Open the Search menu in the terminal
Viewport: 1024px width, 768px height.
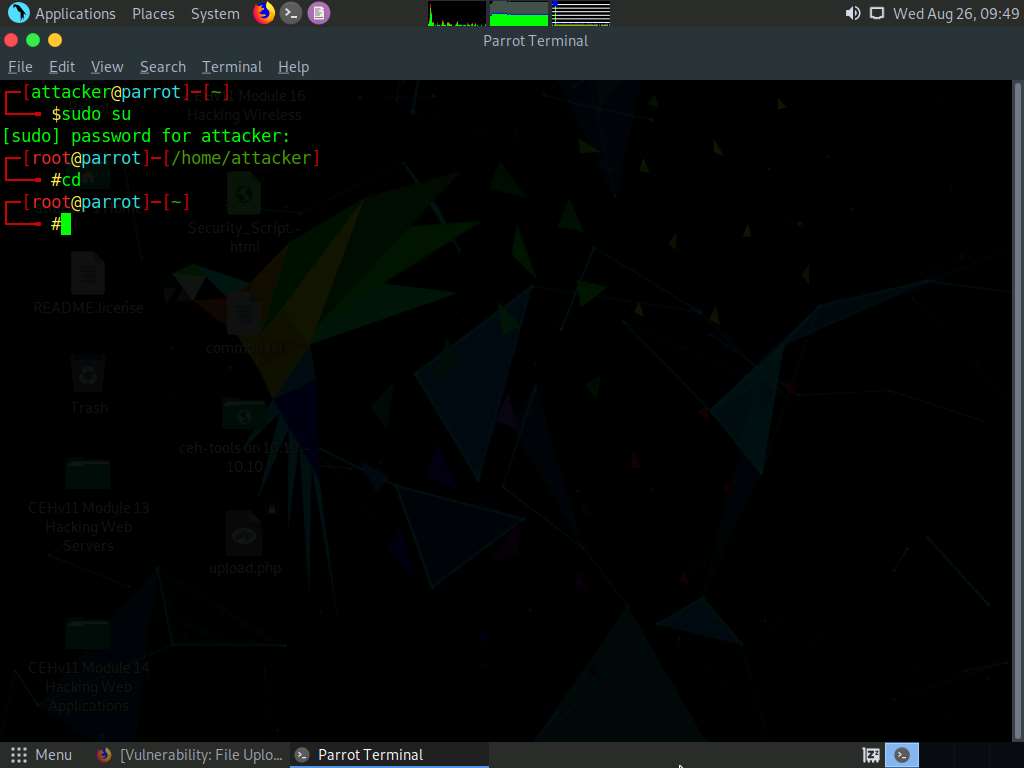point(162,67)
